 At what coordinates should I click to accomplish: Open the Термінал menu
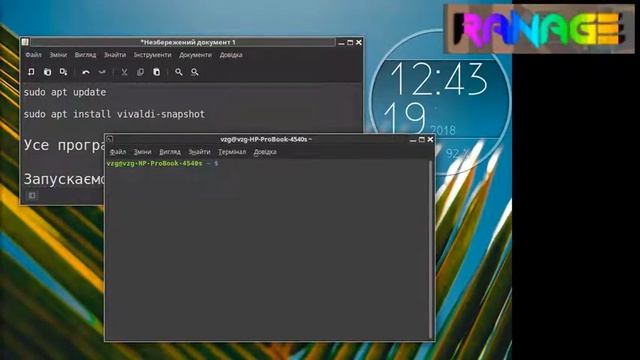tap(232, 152)
